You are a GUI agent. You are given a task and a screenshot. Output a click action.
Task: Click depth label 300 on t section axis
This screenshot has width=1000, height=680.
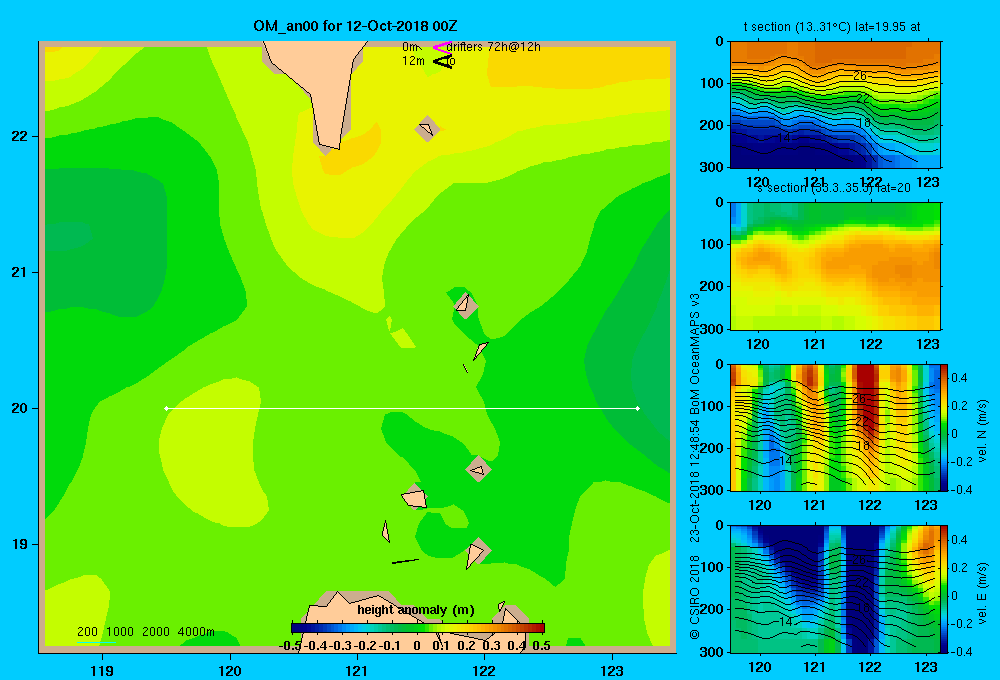pyautogui.click(x=714, y=167)
